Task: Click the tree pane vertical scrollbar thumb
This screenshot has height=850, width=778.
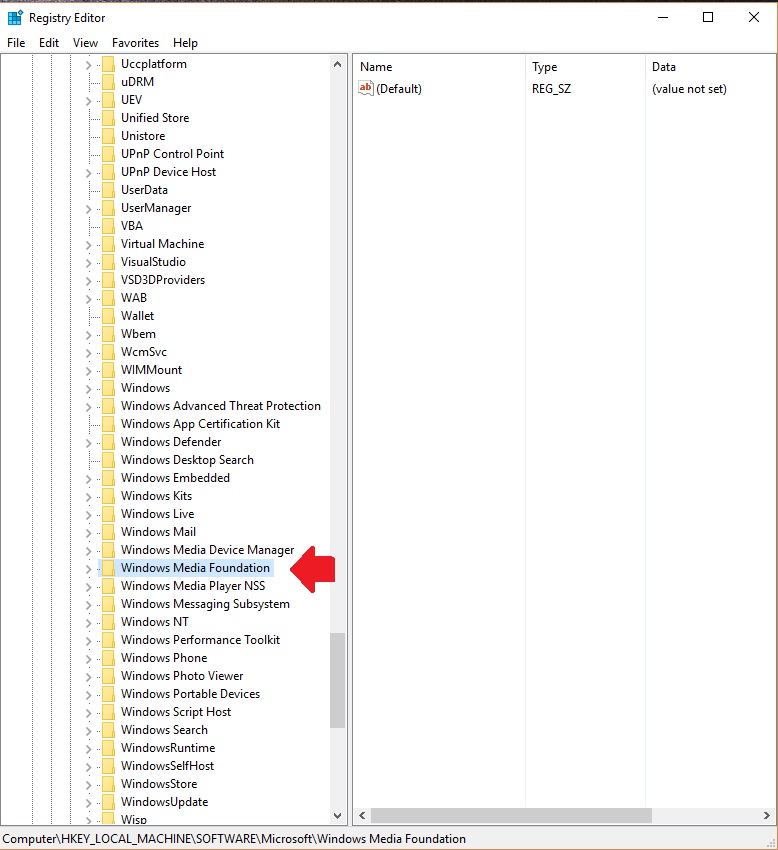Action: click(x=337, y=680)
